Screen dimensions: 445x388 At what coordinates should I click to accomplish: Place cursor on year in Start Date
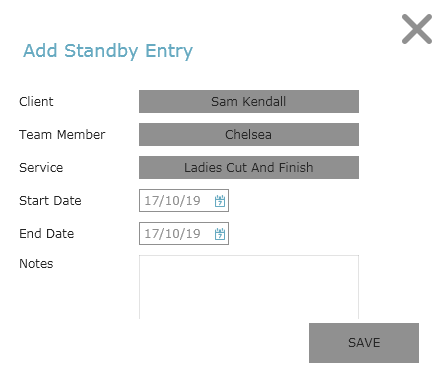coord(193,201)
